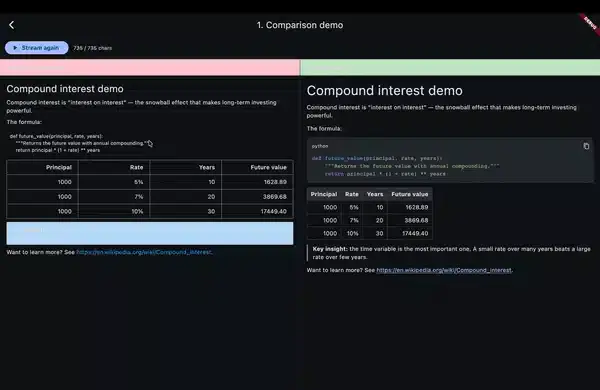Image resolution: width=600 pixels, height=390 pixels.
Task: Click the 10% cell in right pane table
Action: coord(353,233)
